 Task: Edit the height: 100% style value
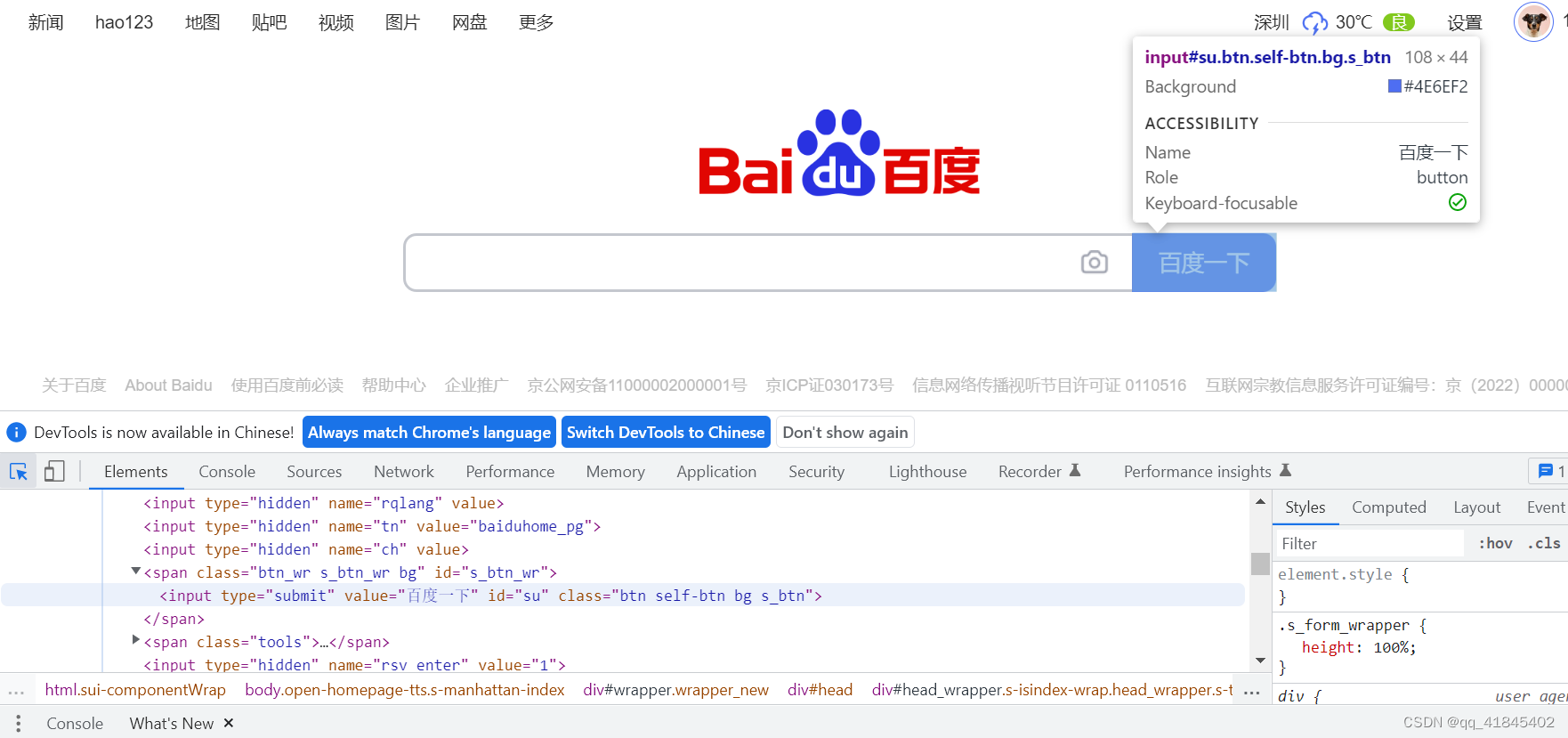click(1390, 647)
